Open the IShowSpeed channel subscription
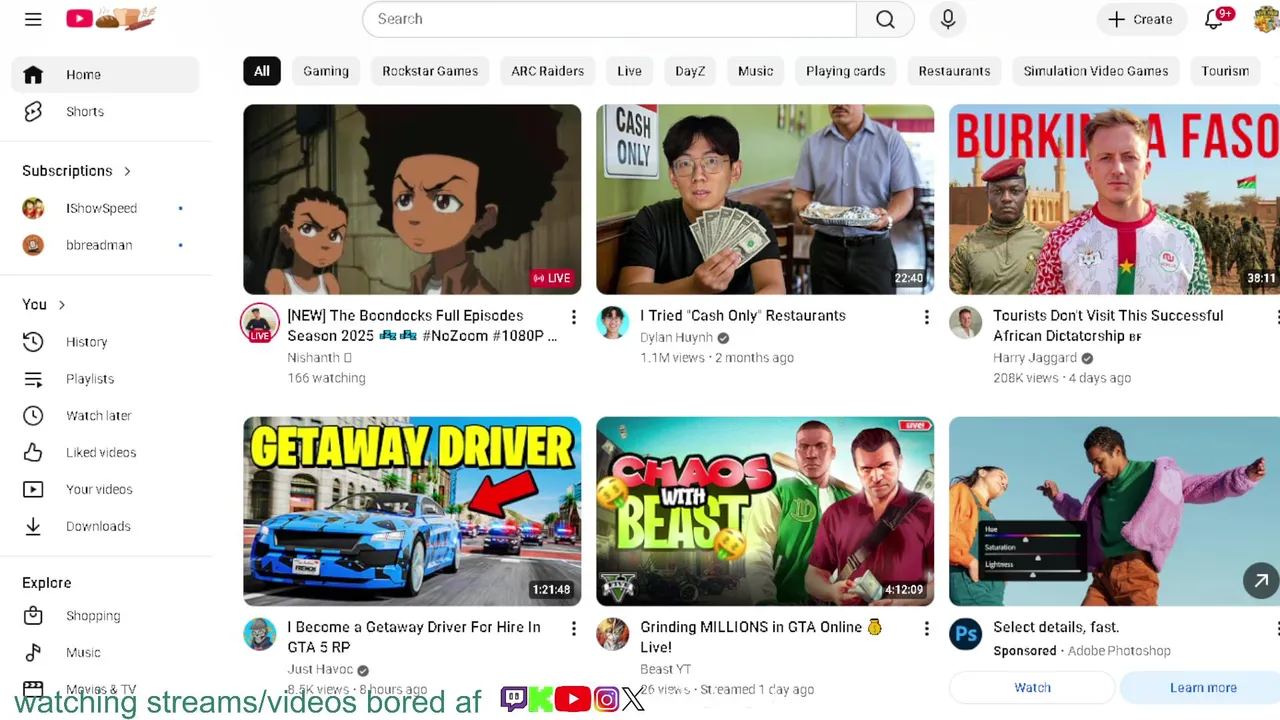This screenshot has width=1280, height=720. tap(105, 209)
